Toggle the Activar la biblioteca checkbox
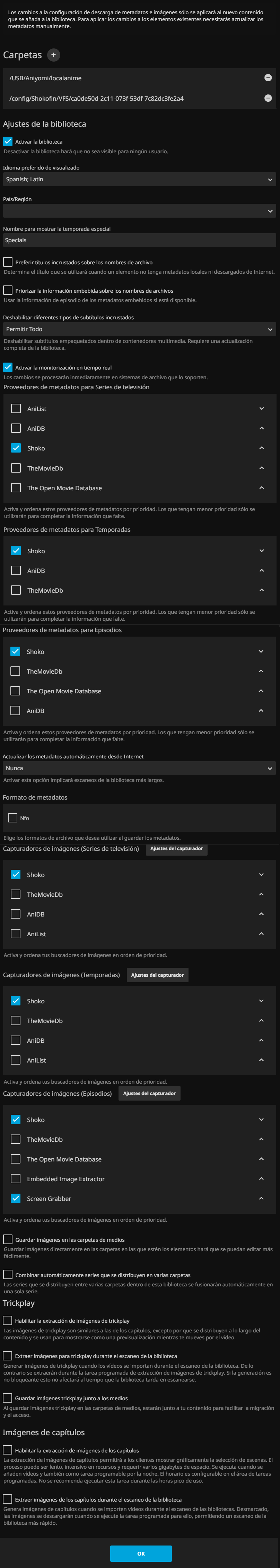Screen dimensions: 280x1568 (8, 141)
